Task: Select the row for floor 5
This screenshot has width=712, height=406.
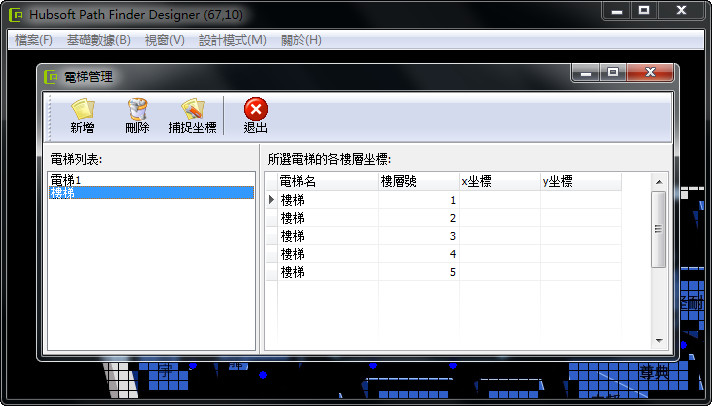Action: 272,272
